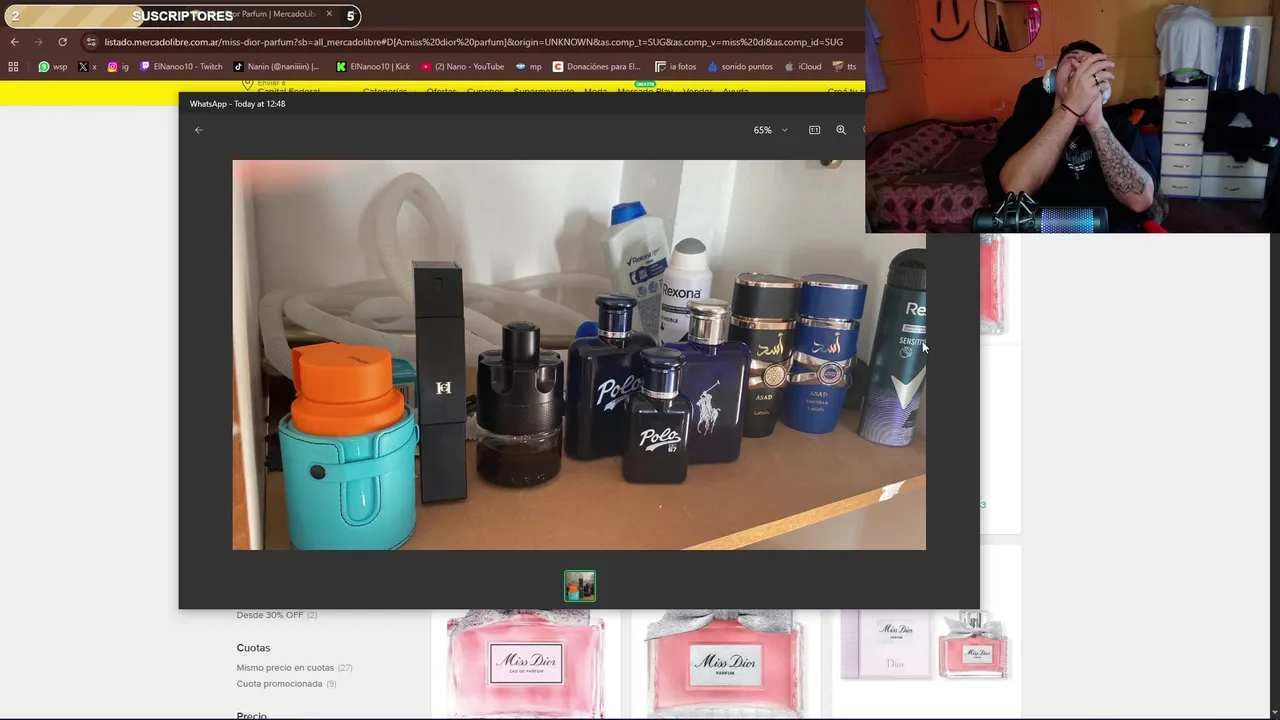Open the wsp WhatsApp bookmark
The width and height of the screenshot is (1280, 720).
[53, 67]
